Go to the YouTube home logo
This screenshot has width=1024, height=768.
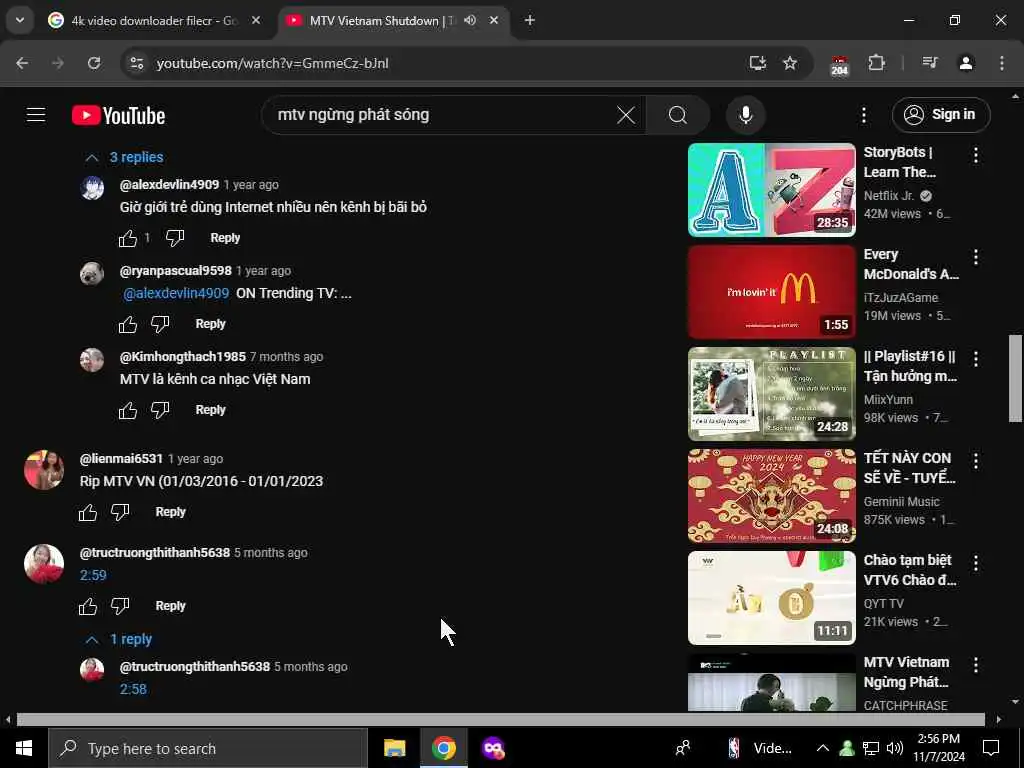tap(118, 116)
